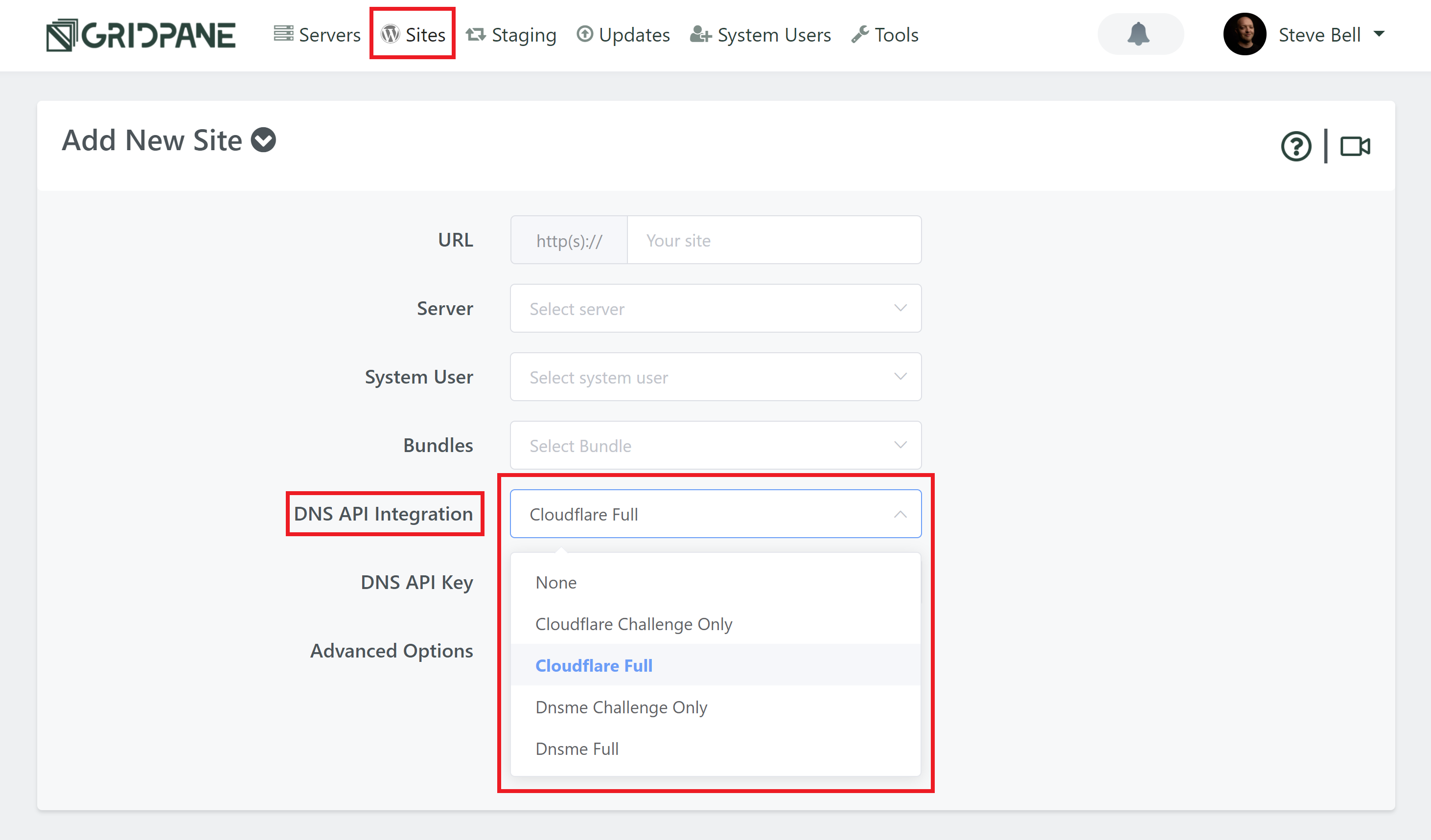Viewport: 1431px width, 840px height.
Task: Select the Dnsme Full option
Action: click(715, 749)
